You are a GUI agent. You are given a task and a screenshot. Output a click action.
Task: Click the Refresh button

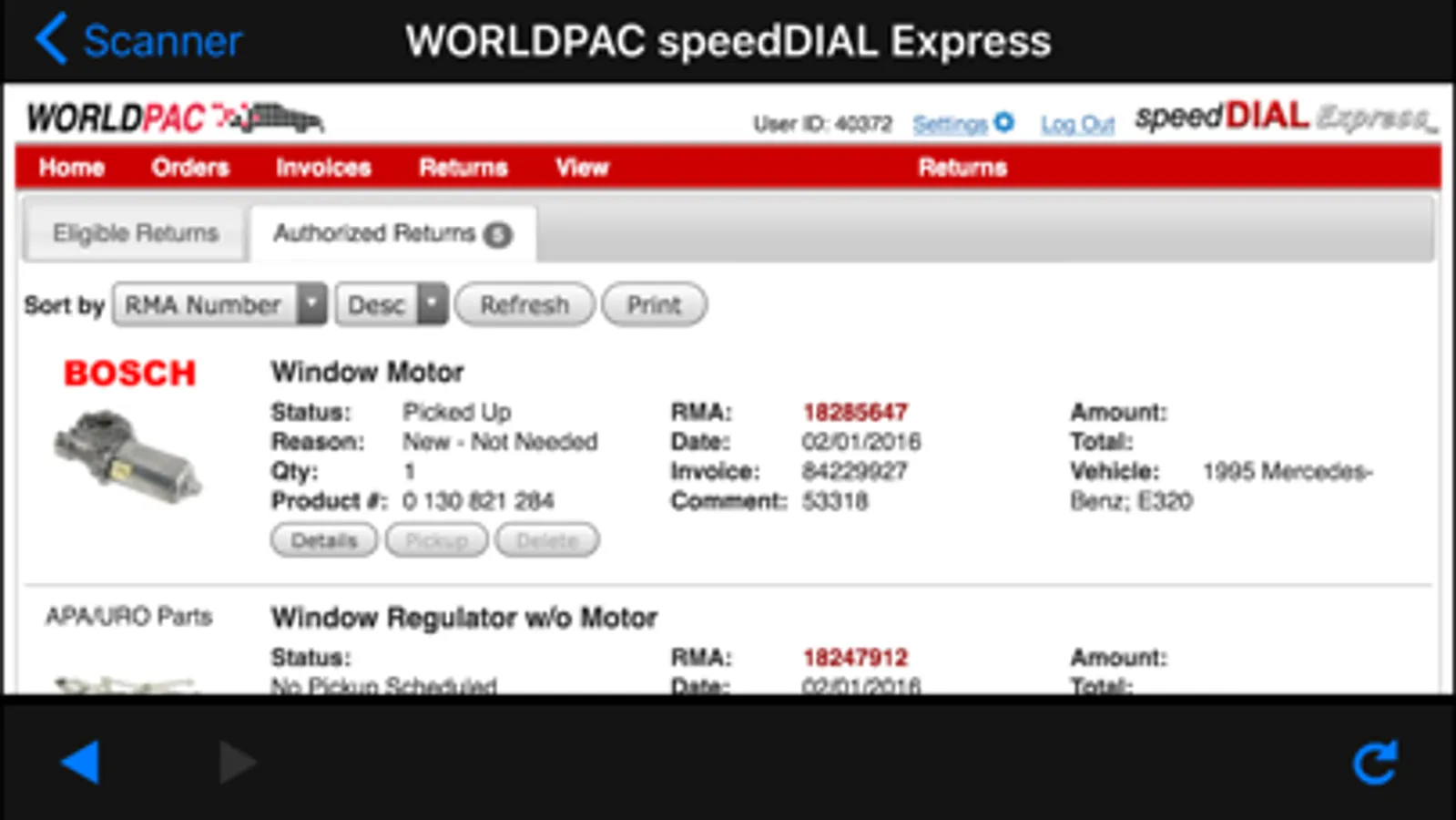click(524, 304)
